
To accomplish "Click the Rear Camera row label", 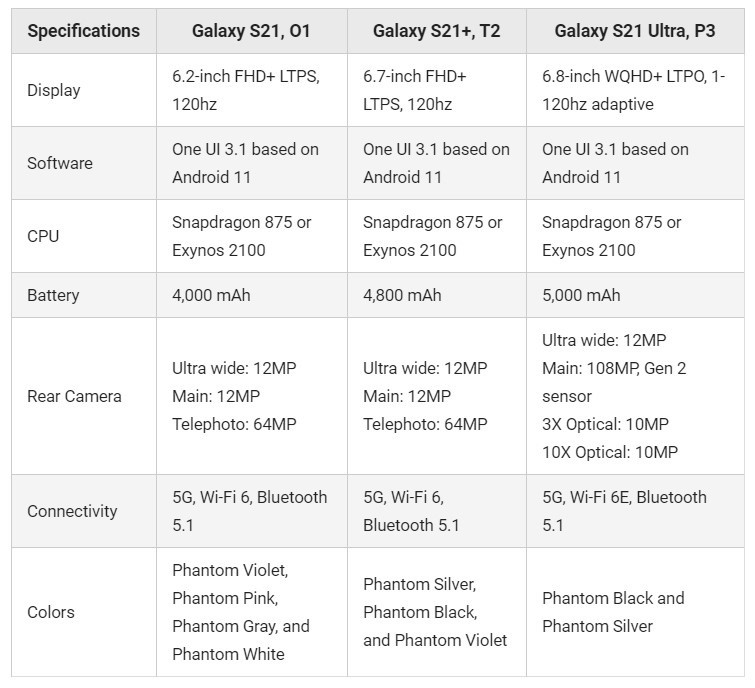I will click(x=74, y=396).
